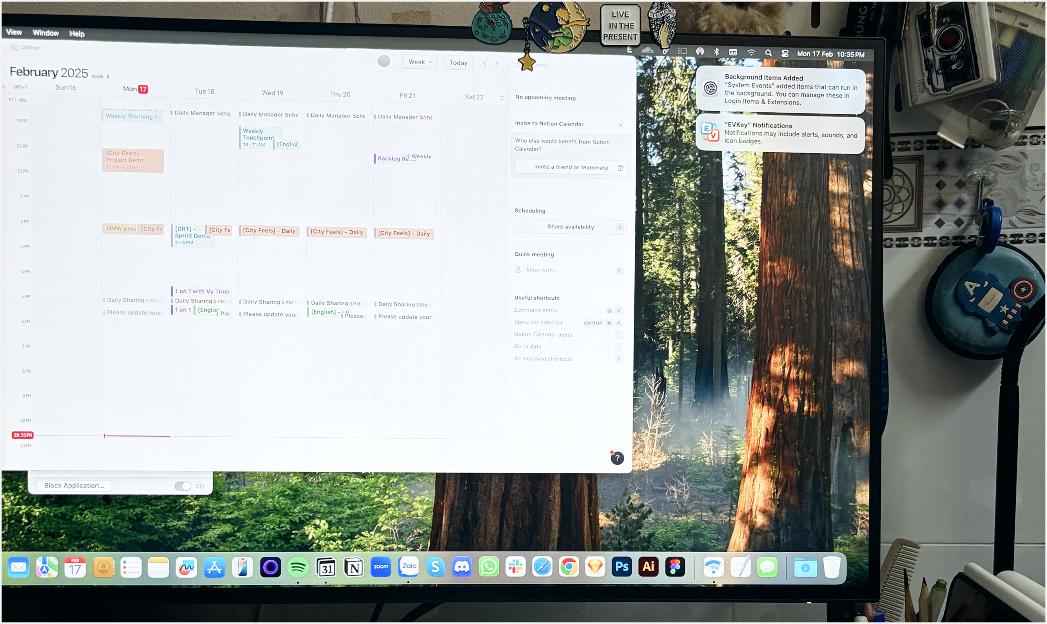Launch Illustrator from the Dock

click(x=648, y=567)
